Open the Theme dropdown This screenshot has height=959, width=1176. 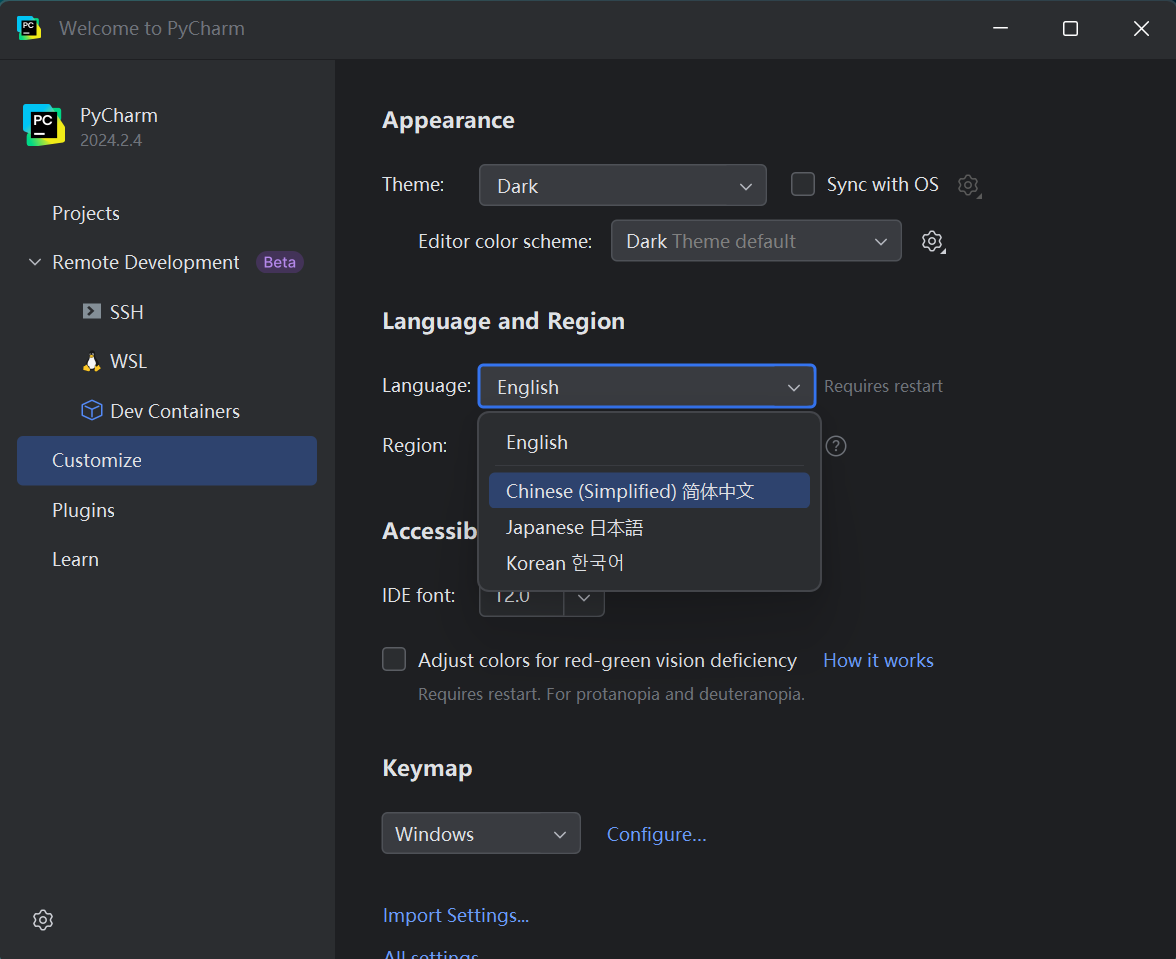pyautogui.click(x=622, y=185)
